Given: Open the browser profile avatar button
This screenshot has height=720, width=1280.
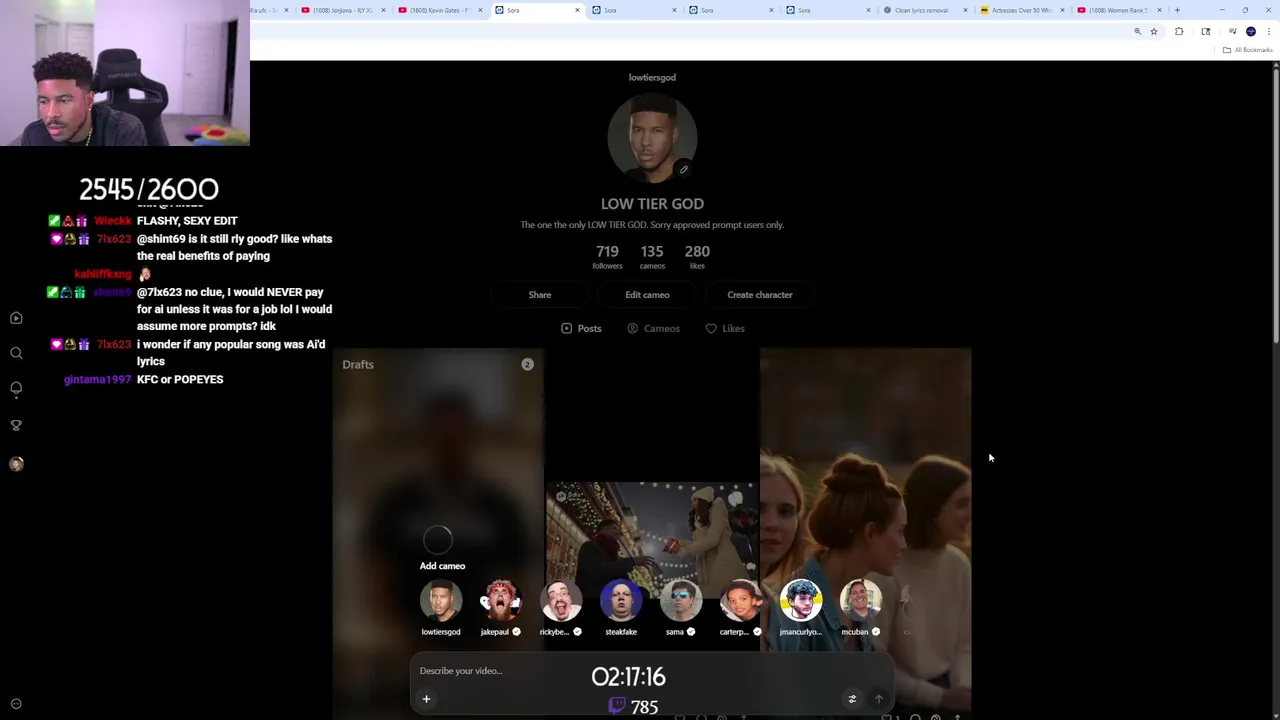Looking at the screenshot, I should coord(1251,32).
